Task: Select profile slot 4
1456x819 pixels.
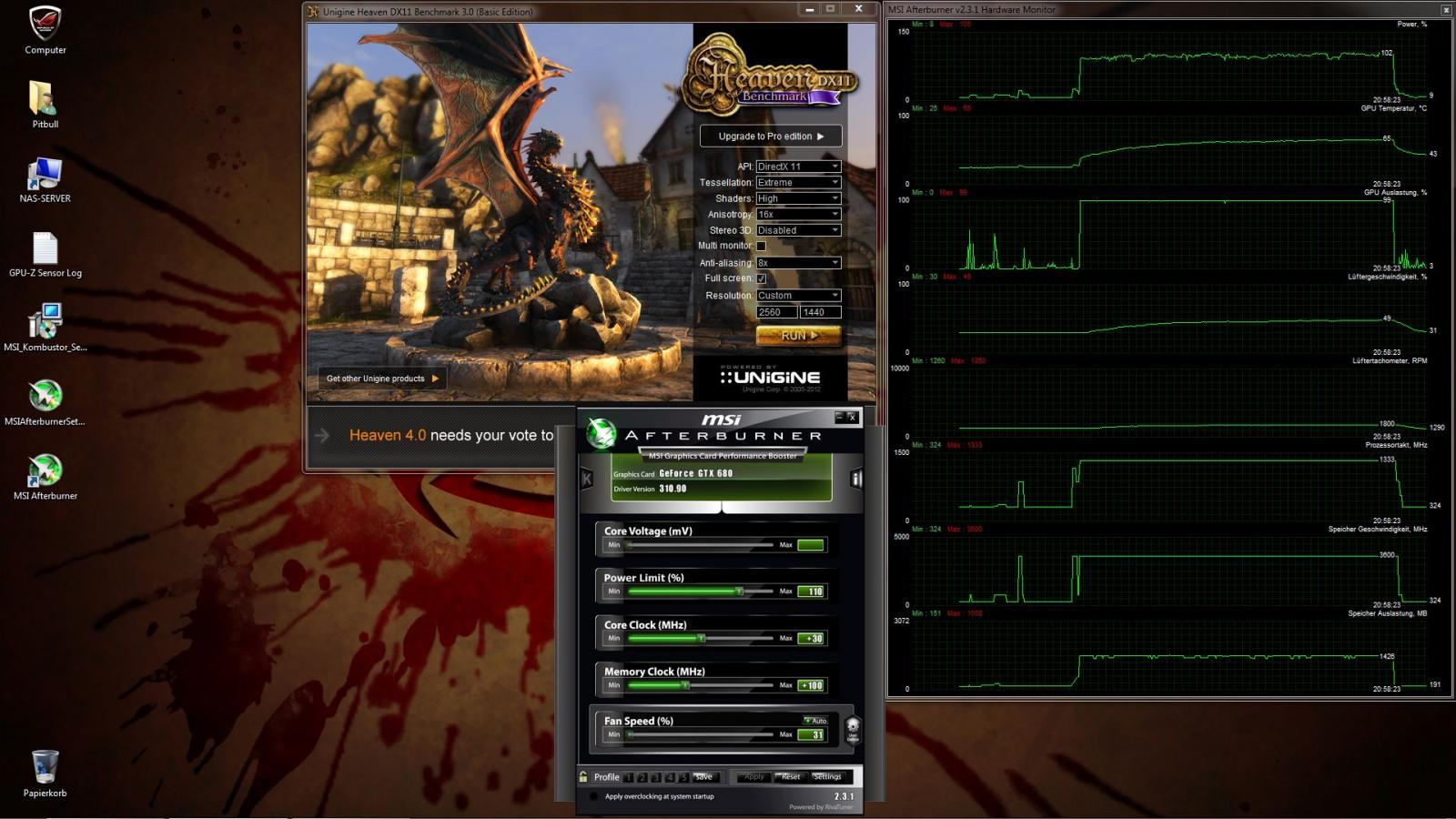Action: coord(669,777)
